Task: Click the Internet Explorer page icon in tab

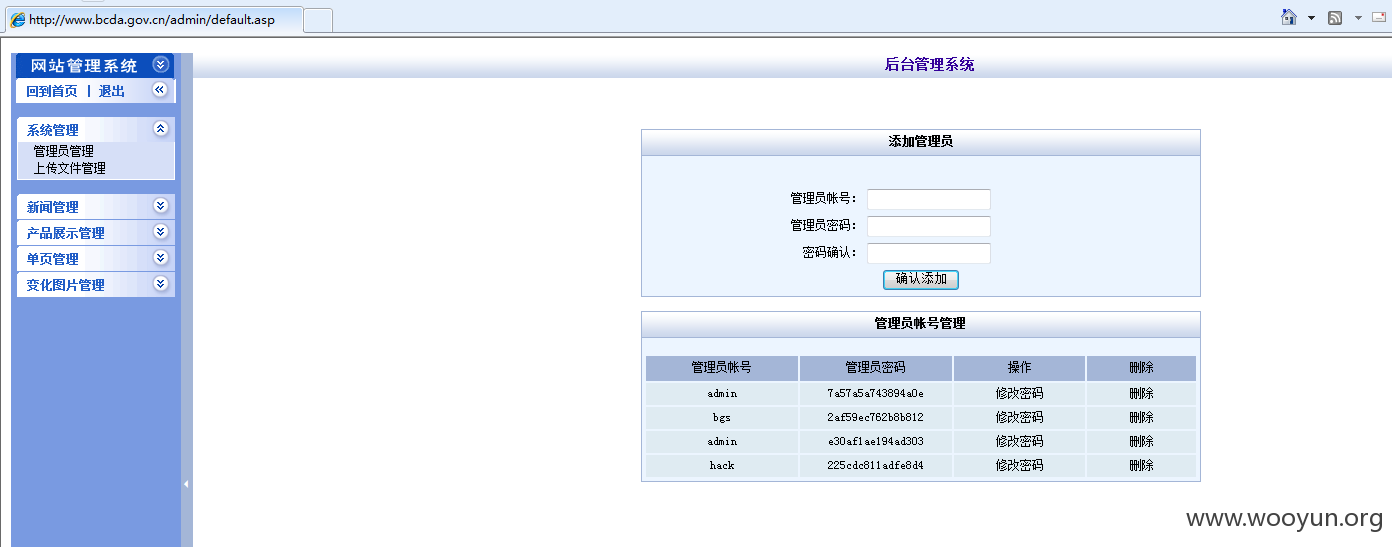Action: 17,19
